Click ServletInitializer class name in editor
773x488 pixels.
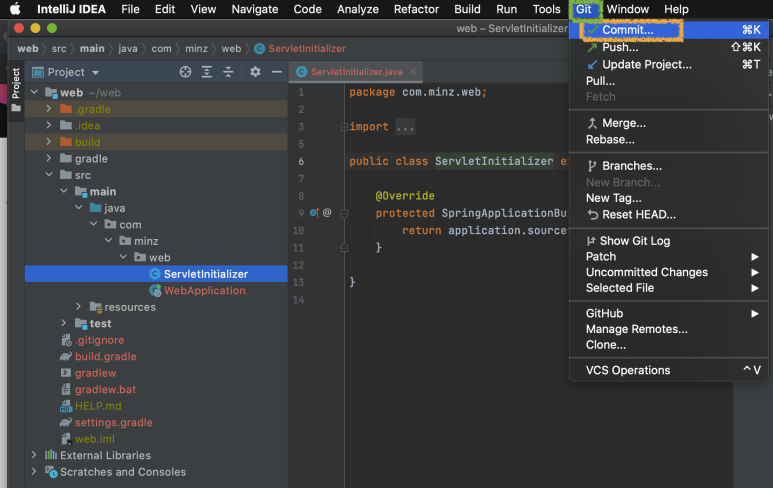[x=494, y=161]
